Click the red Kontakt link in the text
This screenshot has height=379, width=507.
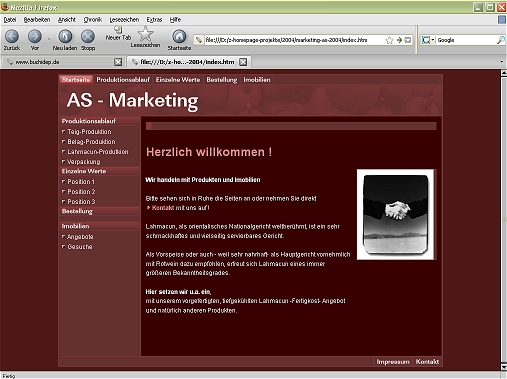(x=163, y=208)
